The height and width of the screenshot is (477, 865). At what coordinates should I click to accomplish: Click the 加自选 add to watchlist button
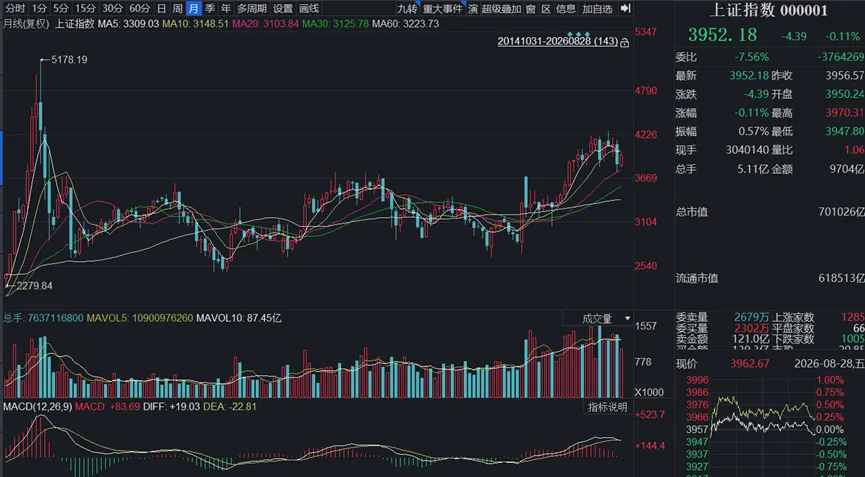(x=597, y=8)
